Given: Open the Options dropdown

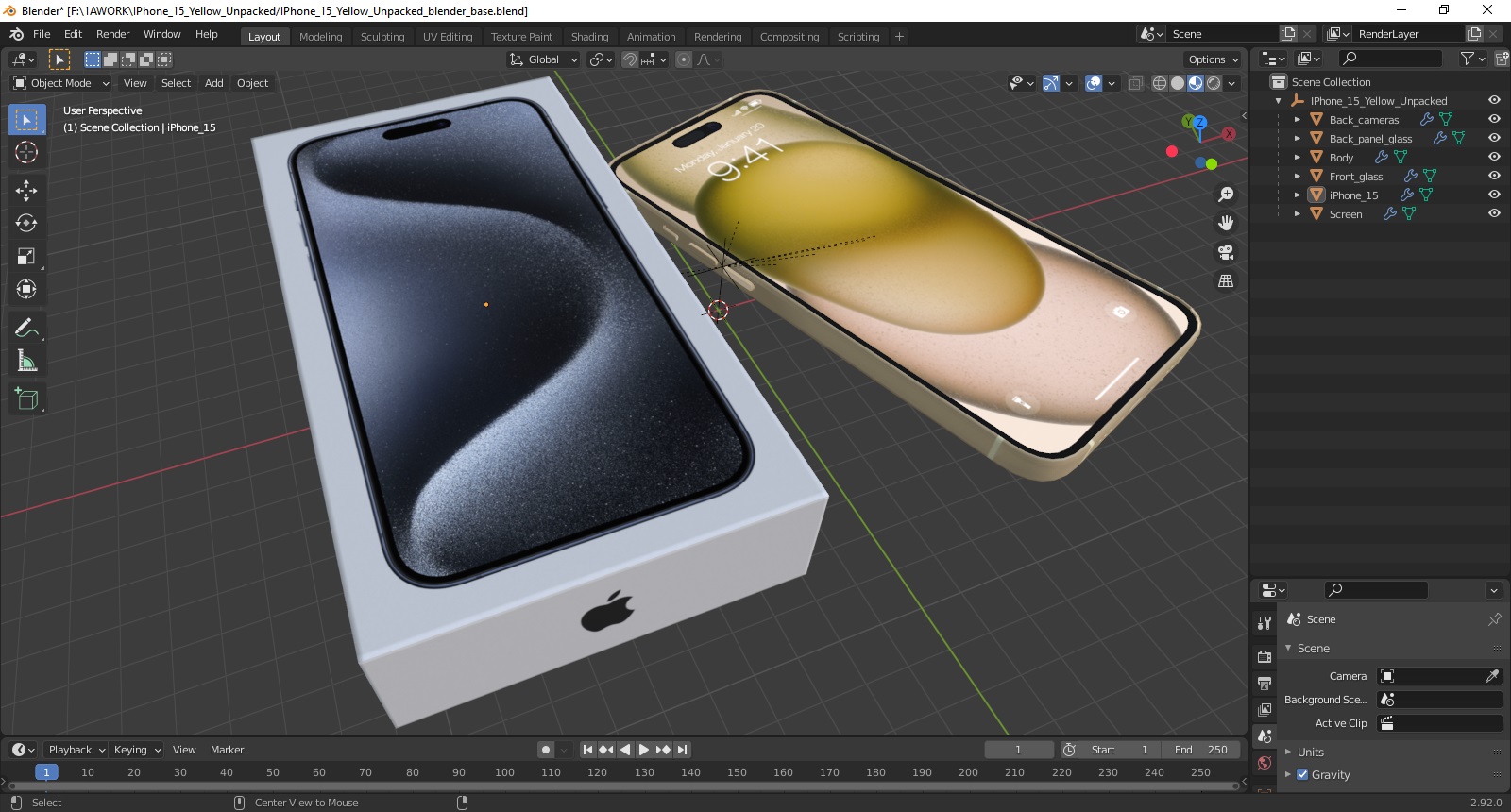Looking at the screenshot, I should point(1214,59).
